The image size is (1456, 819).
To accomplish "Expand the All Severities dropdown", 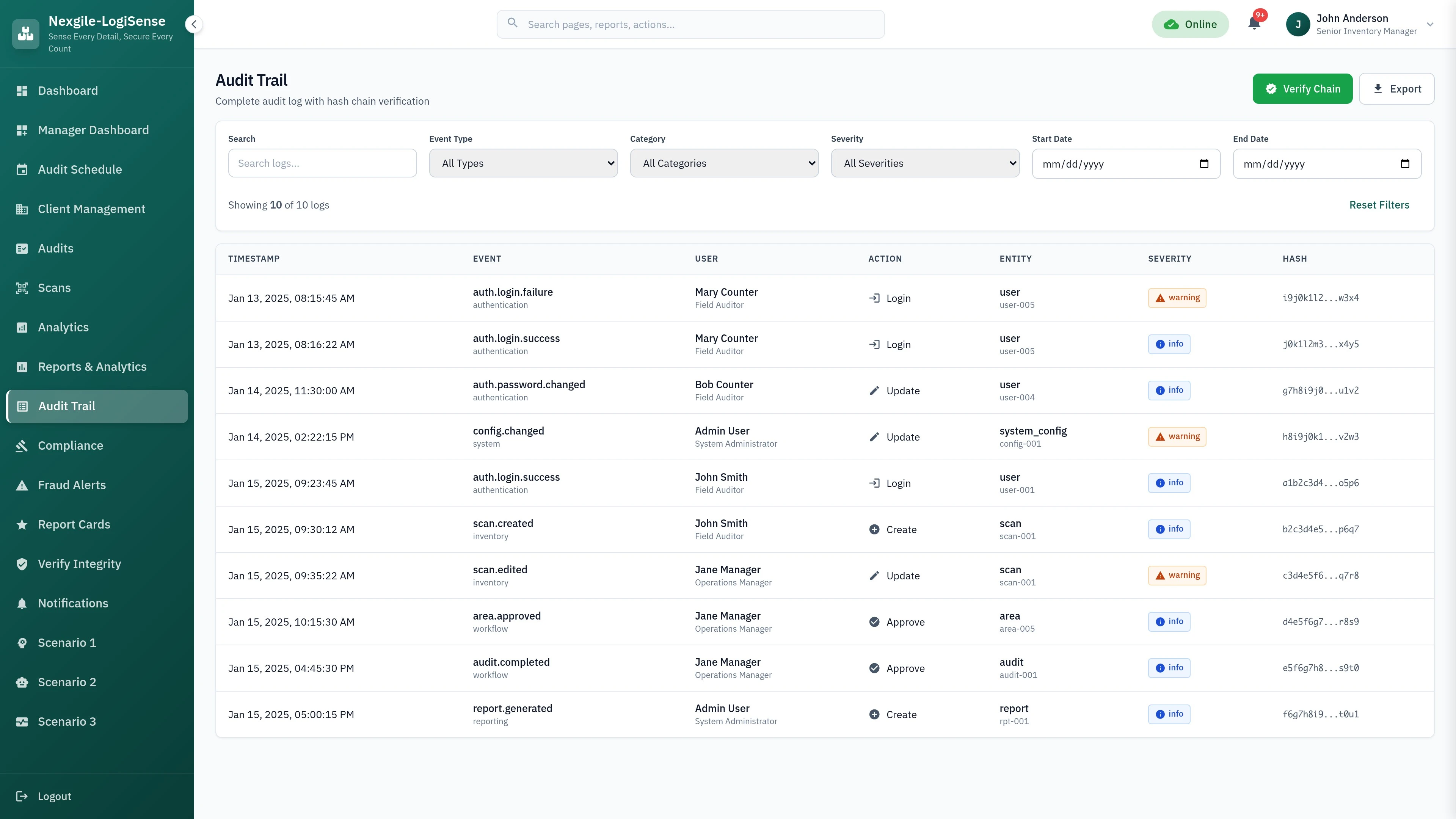I will (925, 163).
